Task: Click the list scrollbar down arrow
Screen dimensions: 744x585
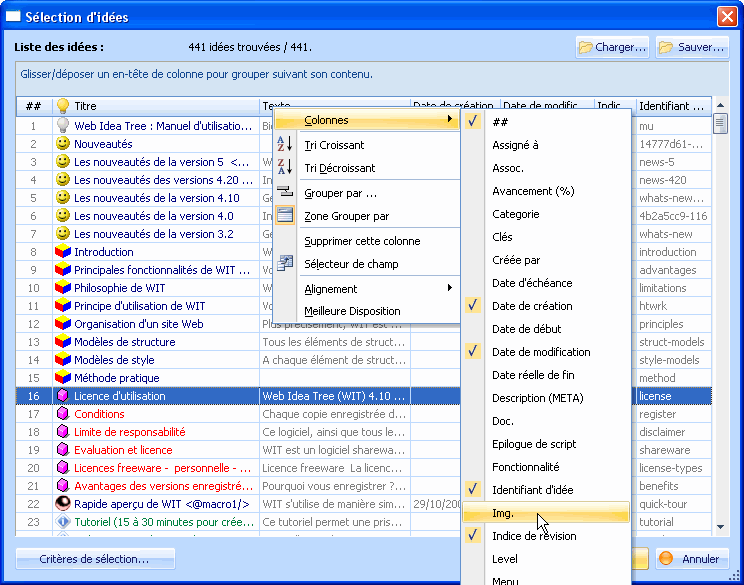Action: pyautogui.click(x=720, y=527)
